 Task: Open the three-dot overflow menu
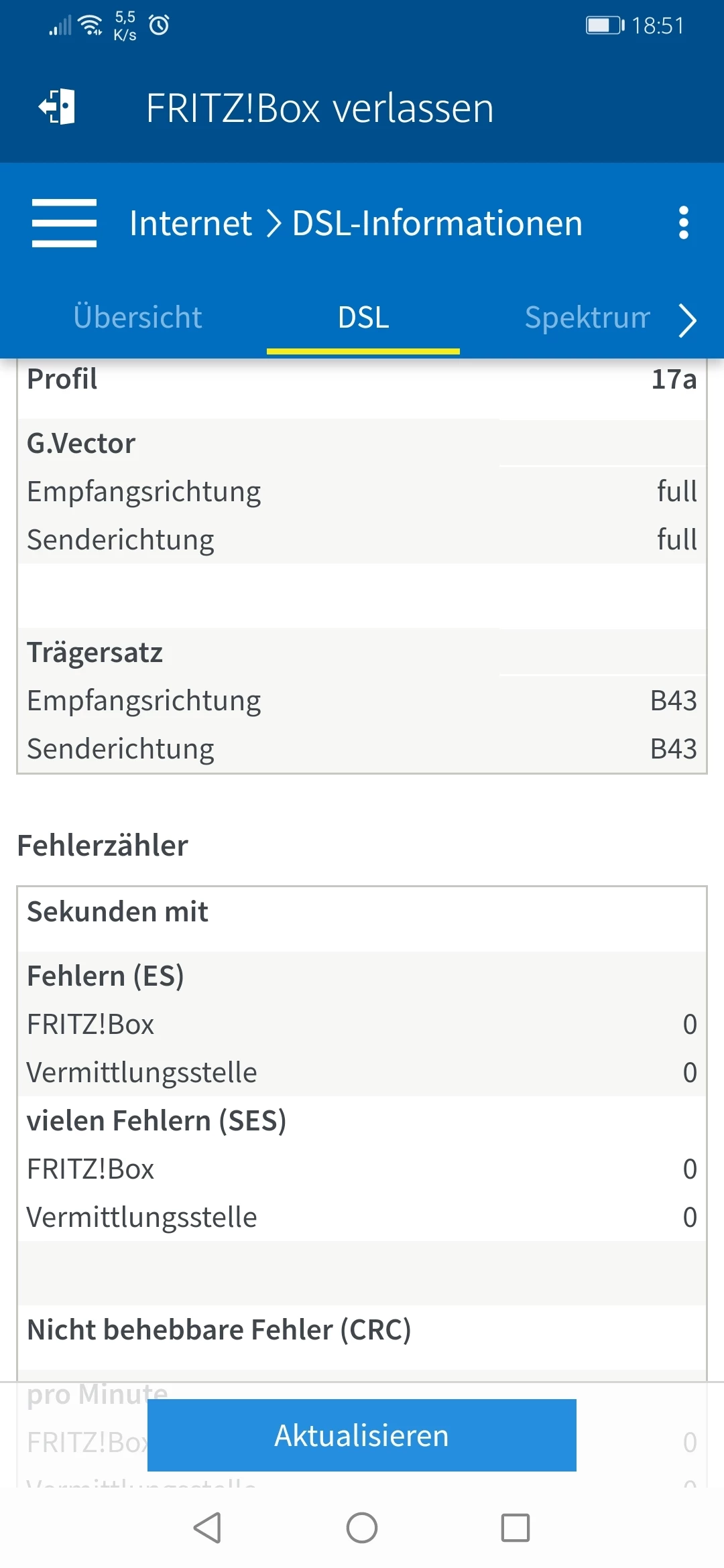(x=683, y=223)
